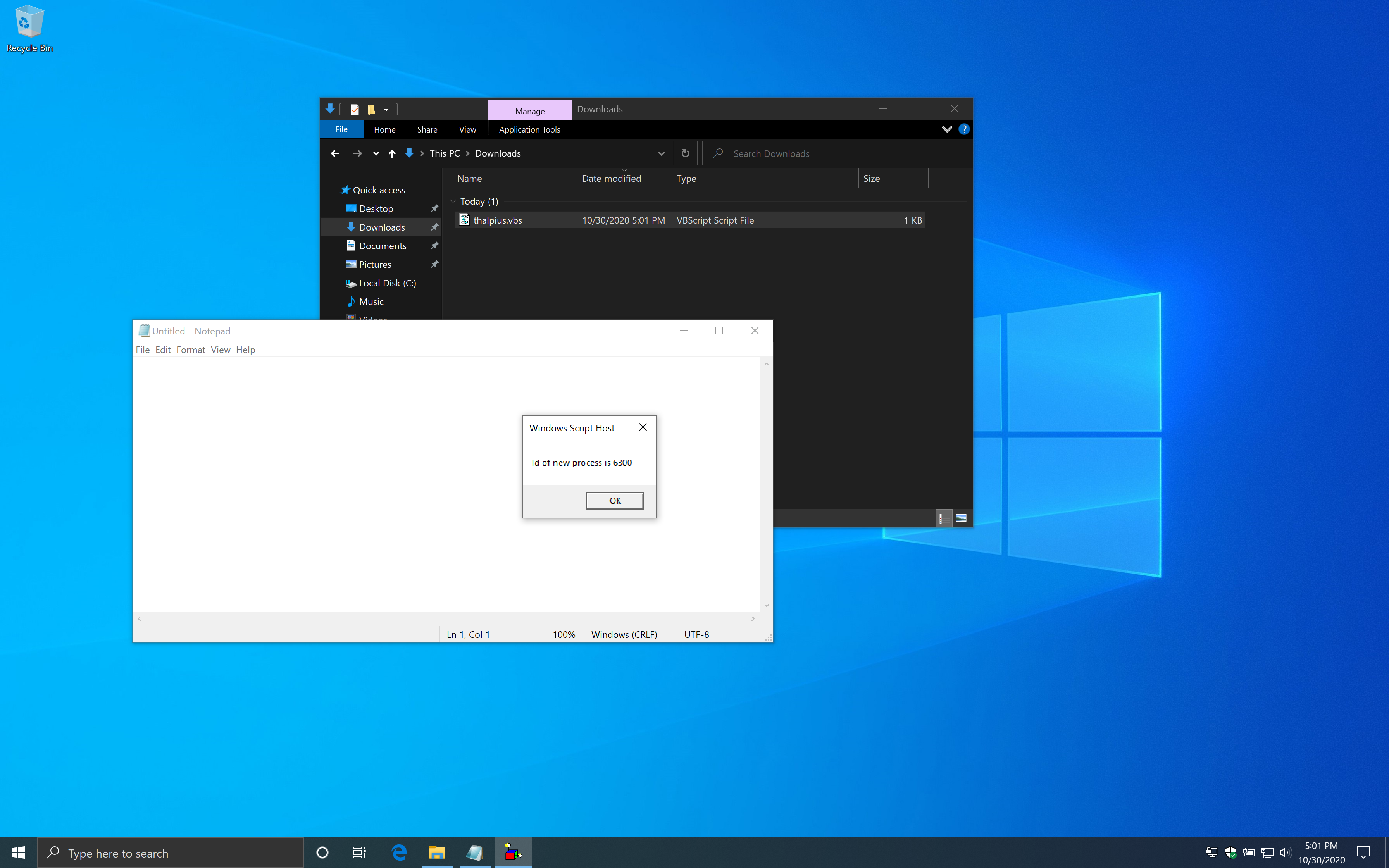1389x868 pixels.
Task: Select Local Disk (C:) in sidebar
Action: click(x=387, y=283)
